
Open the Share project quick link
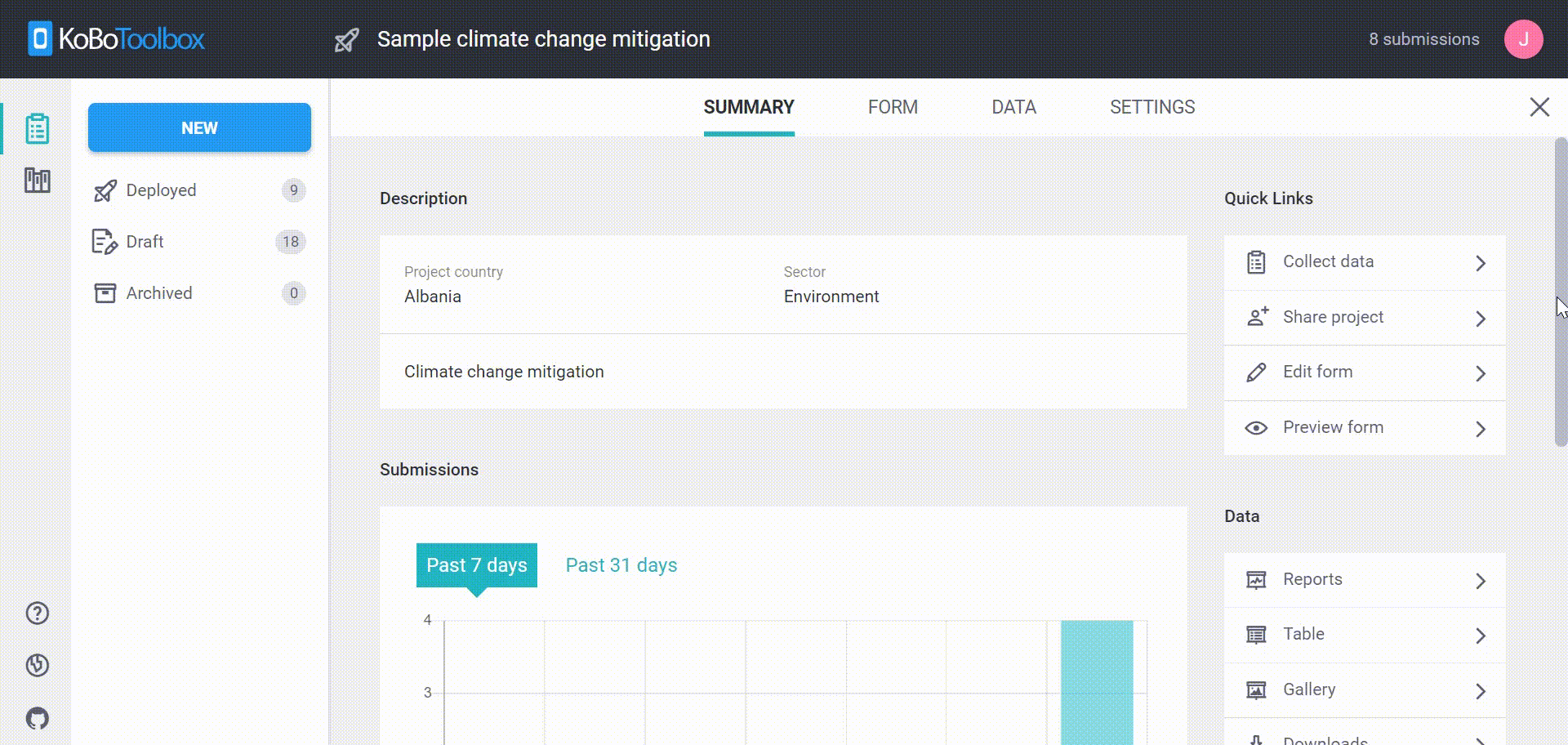point(1365,318)
